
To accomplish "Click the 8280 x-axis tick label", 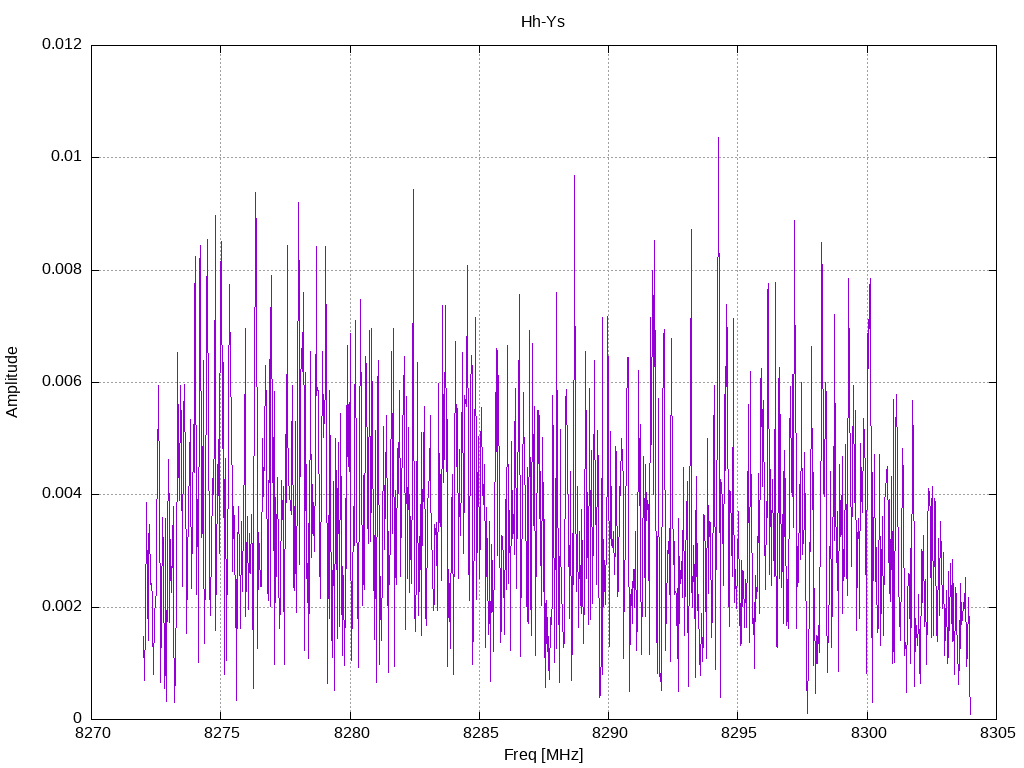I will coord(351,733).
